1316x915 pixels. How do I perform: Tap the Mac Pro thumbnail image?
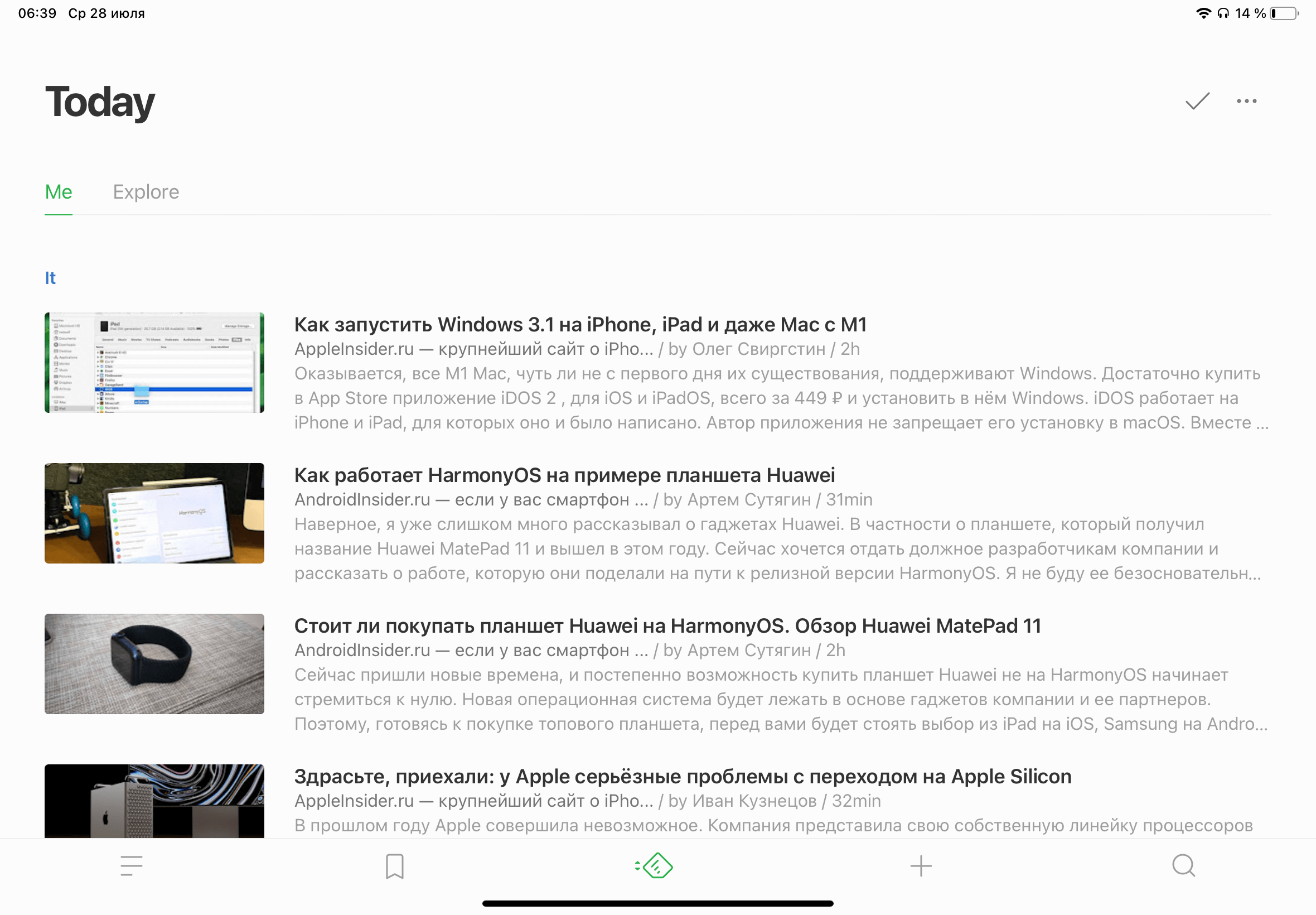(154, 802)
